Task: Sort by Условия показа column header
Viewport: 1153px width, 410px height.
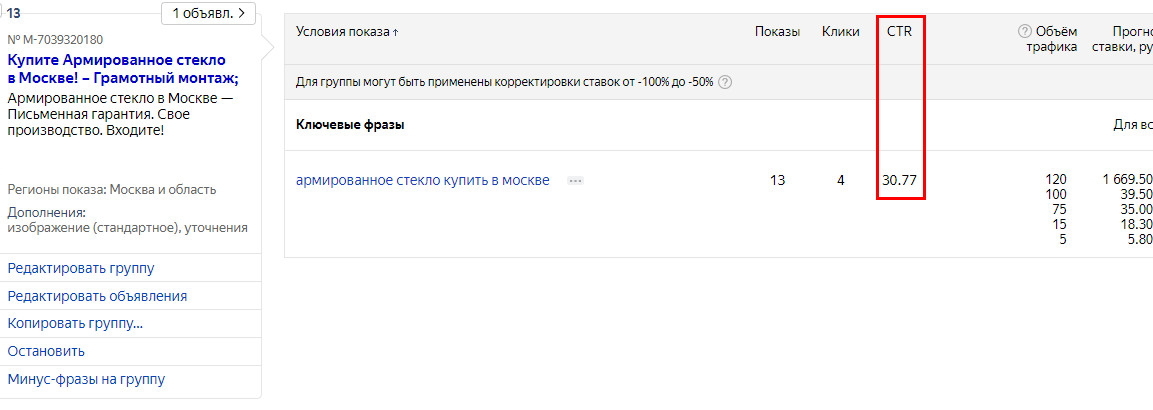Action: [347, 32]
